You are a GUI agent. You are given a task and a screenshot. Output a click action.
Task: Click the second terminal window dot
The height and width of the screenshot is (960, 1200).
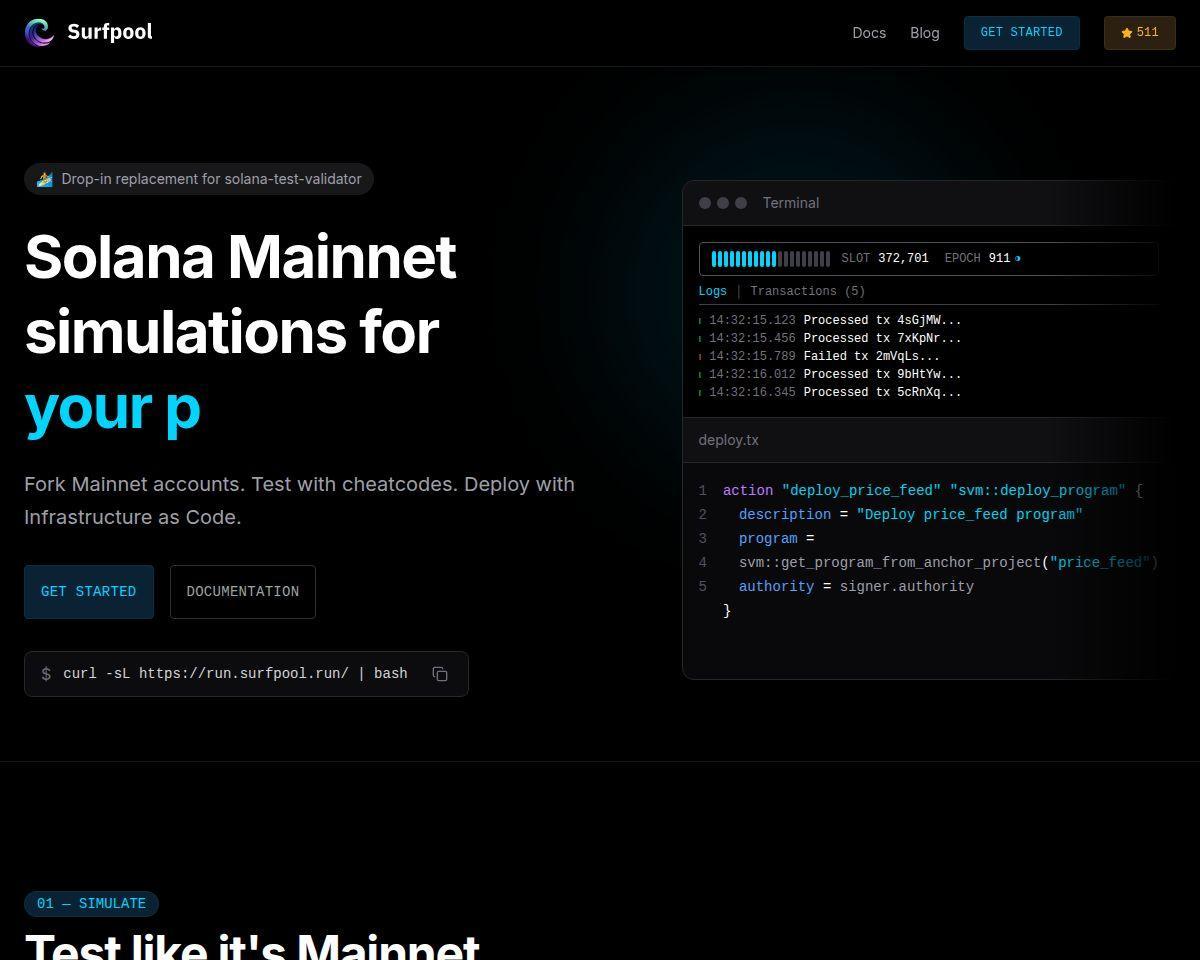point(723,203)
